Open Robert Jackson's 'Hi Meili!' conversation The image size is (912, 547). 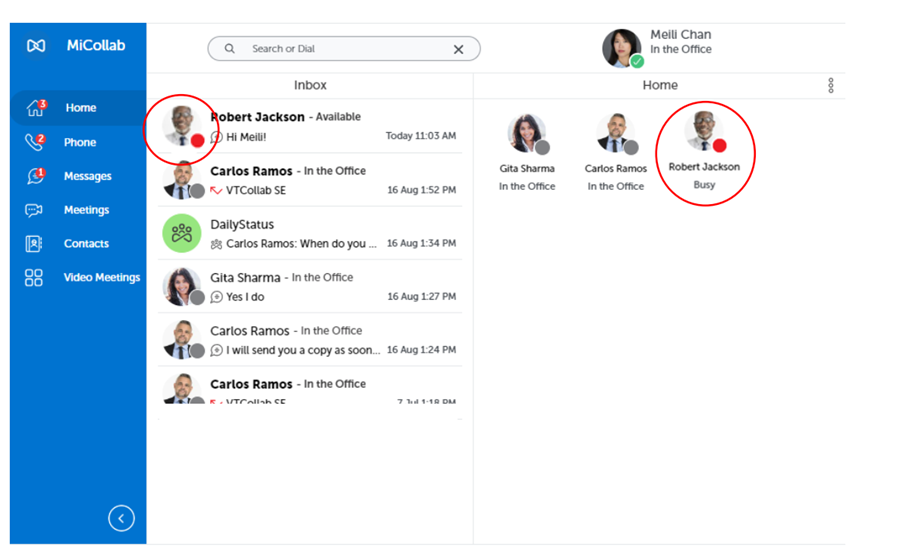coord(310,126)
